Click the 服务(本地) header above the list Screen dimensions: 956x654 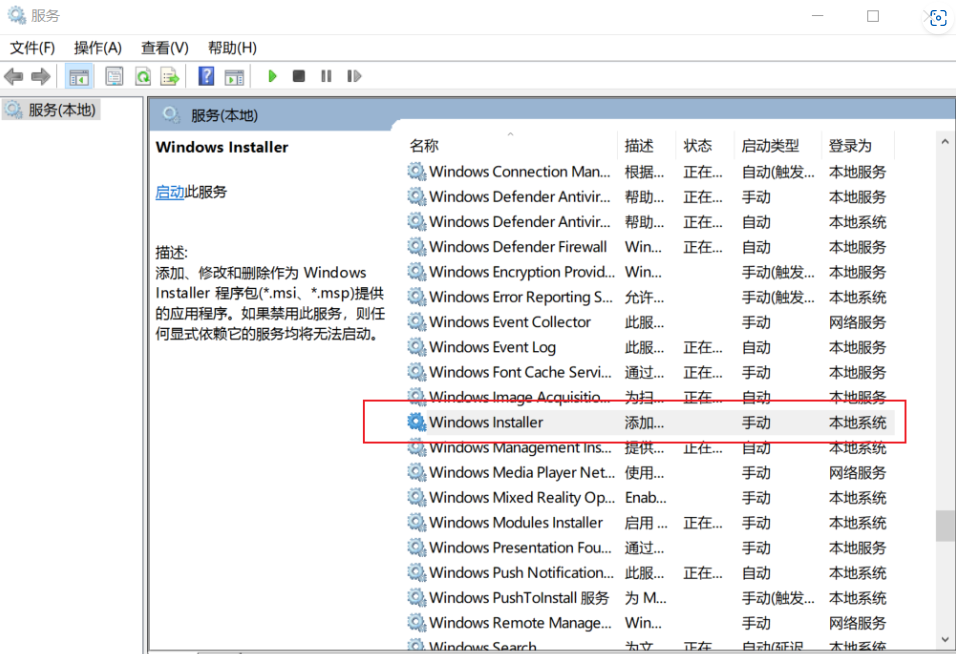224,115
